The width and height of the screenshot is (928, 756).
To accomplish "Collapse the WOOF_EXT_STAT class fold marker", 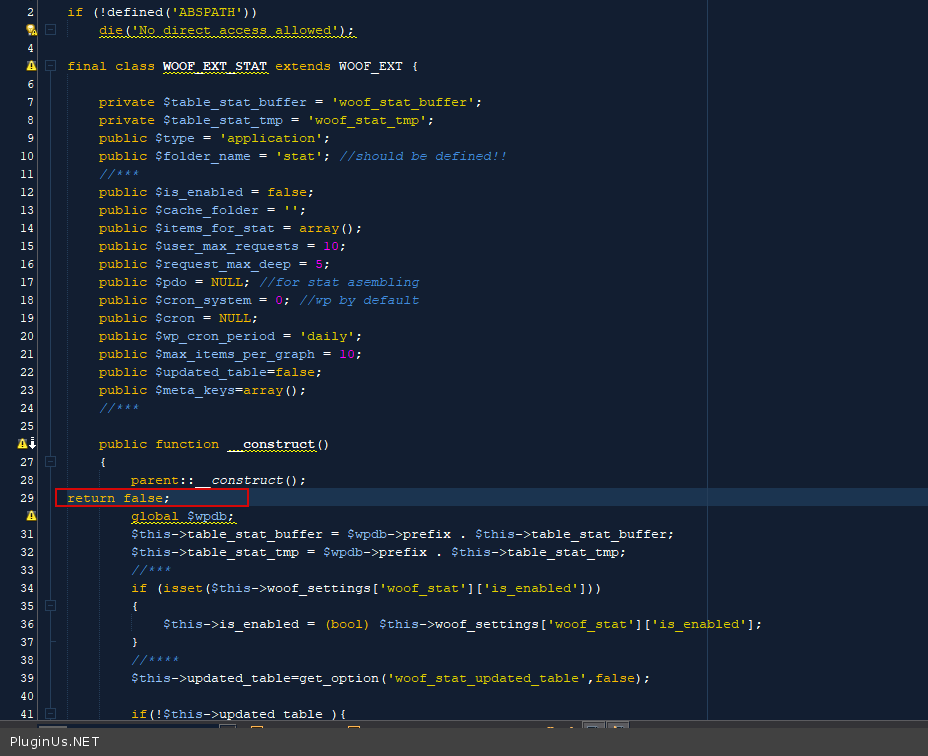I will 50,66.
